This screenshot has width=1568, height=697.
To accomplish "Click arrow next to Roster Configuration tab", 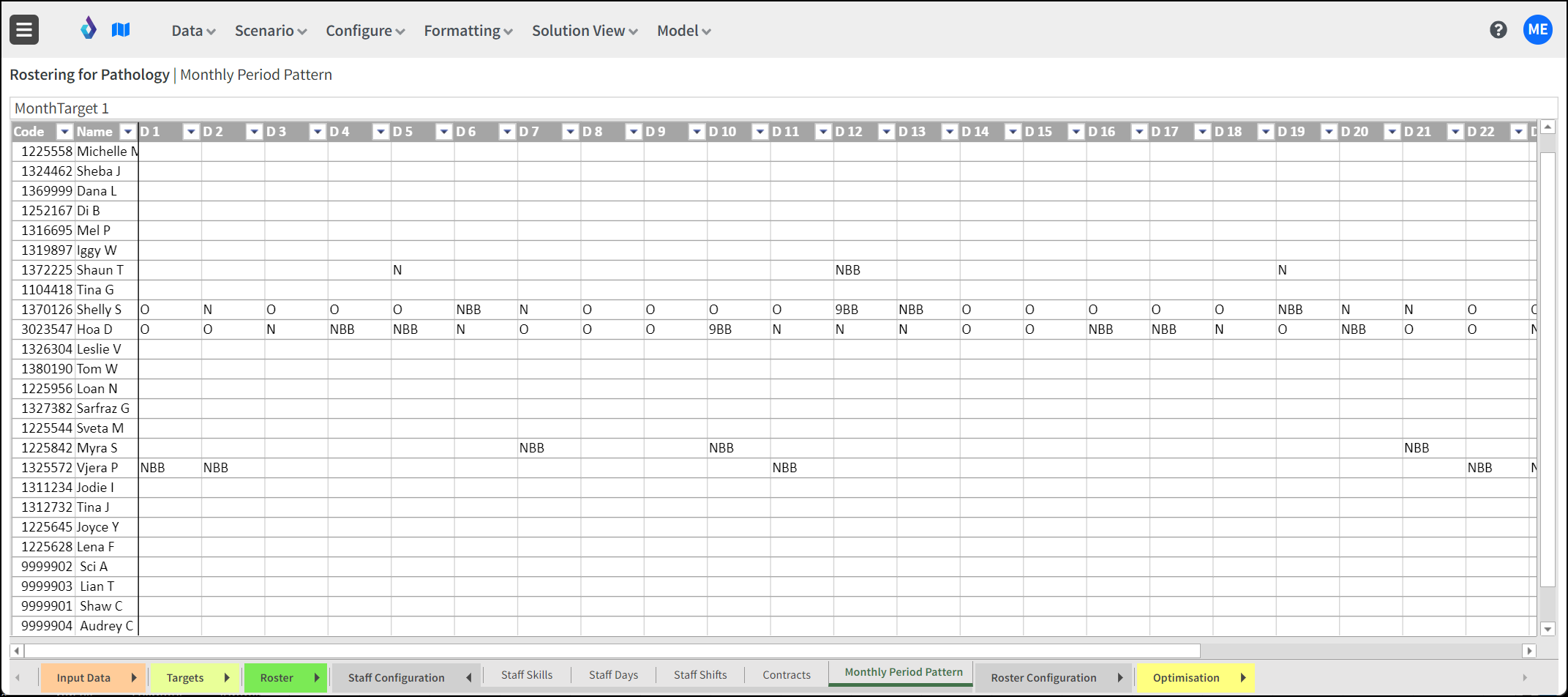I will 1120,678.
